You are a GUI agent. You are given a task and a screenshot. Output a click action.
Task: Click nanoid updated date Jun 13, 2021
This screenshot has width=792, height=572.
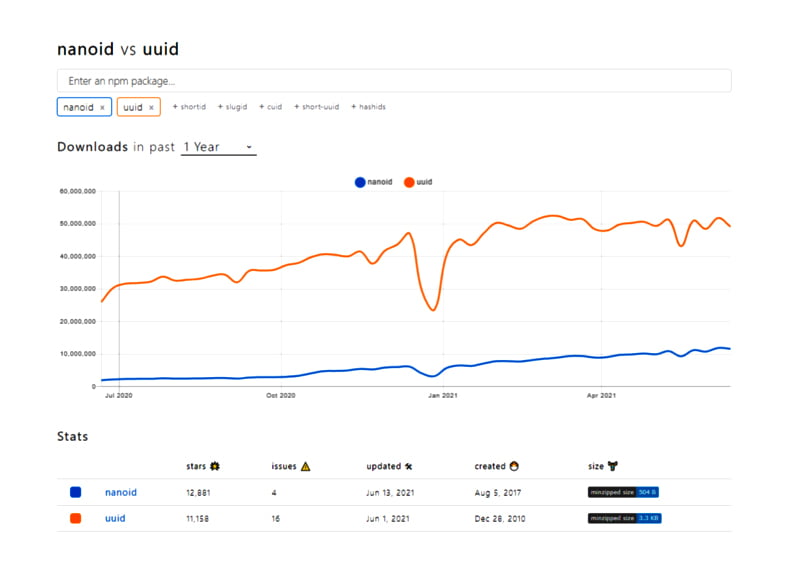390,493
